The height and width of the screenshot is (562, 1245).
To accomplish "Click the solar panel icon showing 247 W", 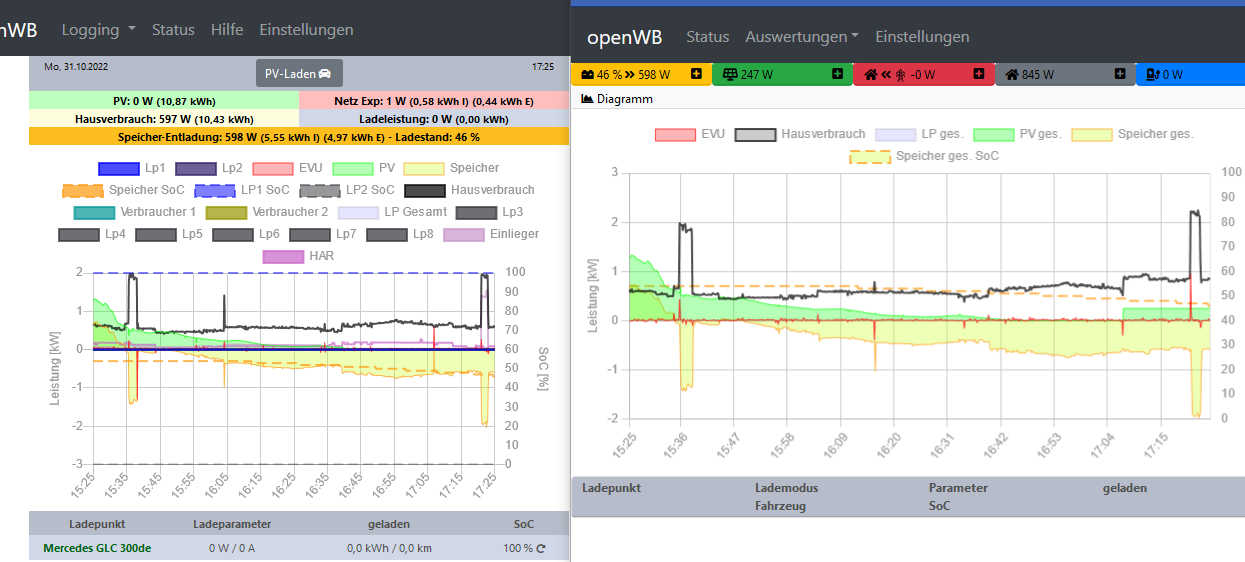I will pyautogui.click(x=731, y=74).
